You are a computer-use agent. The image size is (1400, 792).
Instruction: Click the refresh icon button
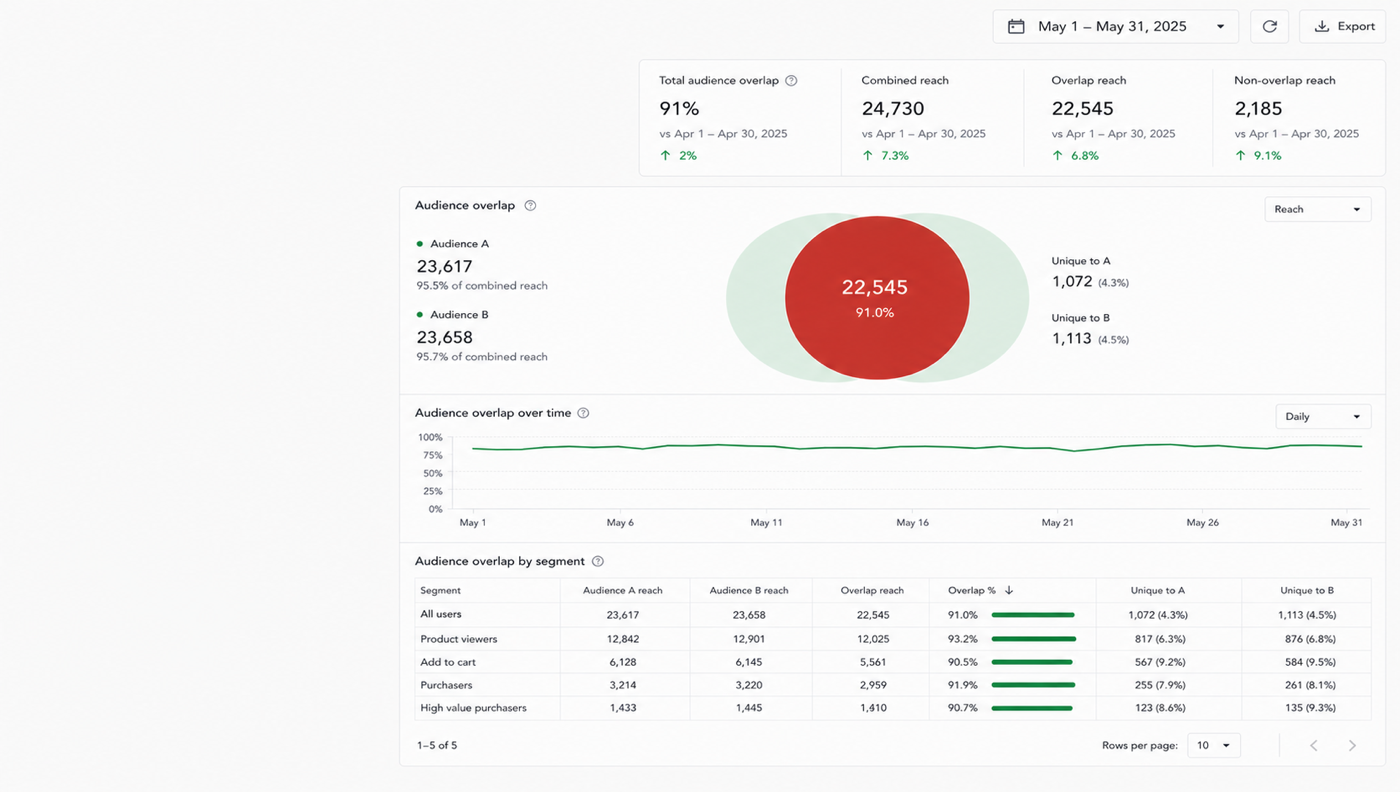pos(1269,27)
